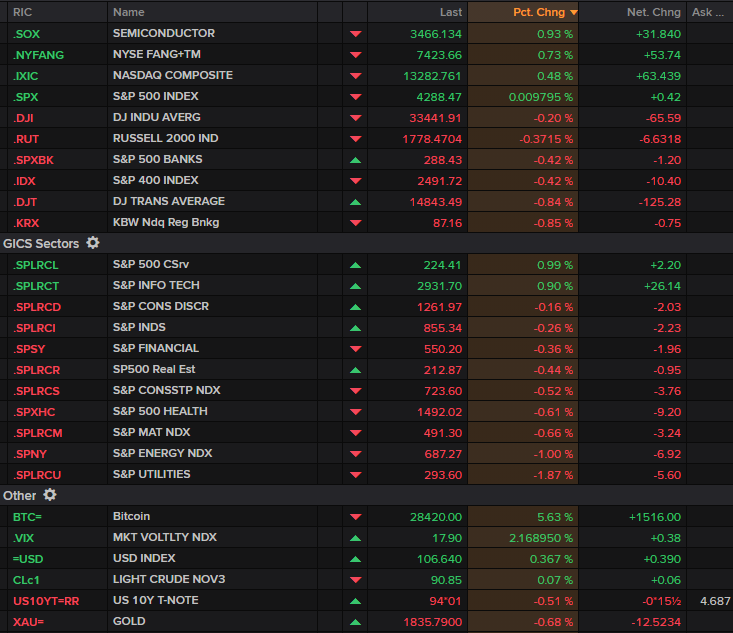Click the Last column header

pyautogui.click(x=418, y=12)
